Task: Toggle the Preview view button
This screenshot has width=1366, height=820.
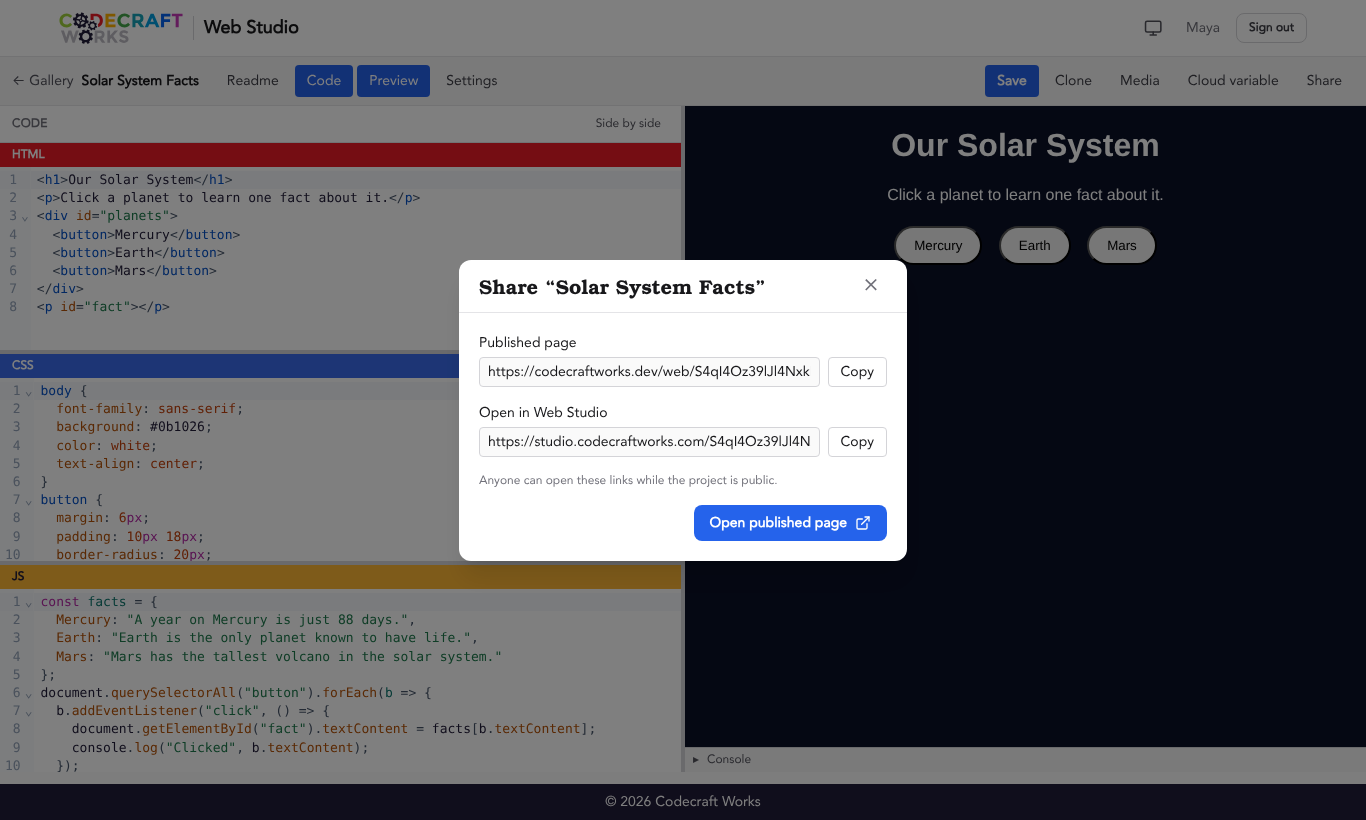Action: coord(394,81)
